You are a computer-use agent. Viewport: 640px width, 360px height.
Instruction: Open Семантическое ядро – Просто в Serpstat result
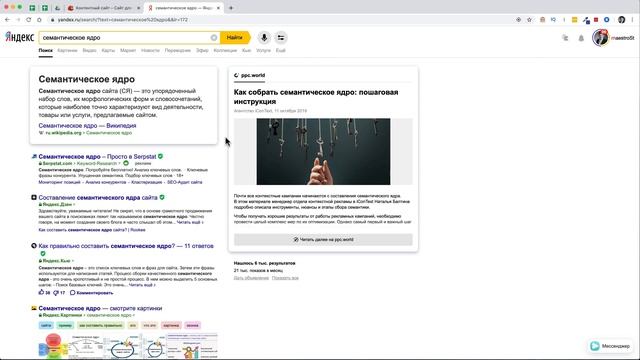click(x=97, y=156)
